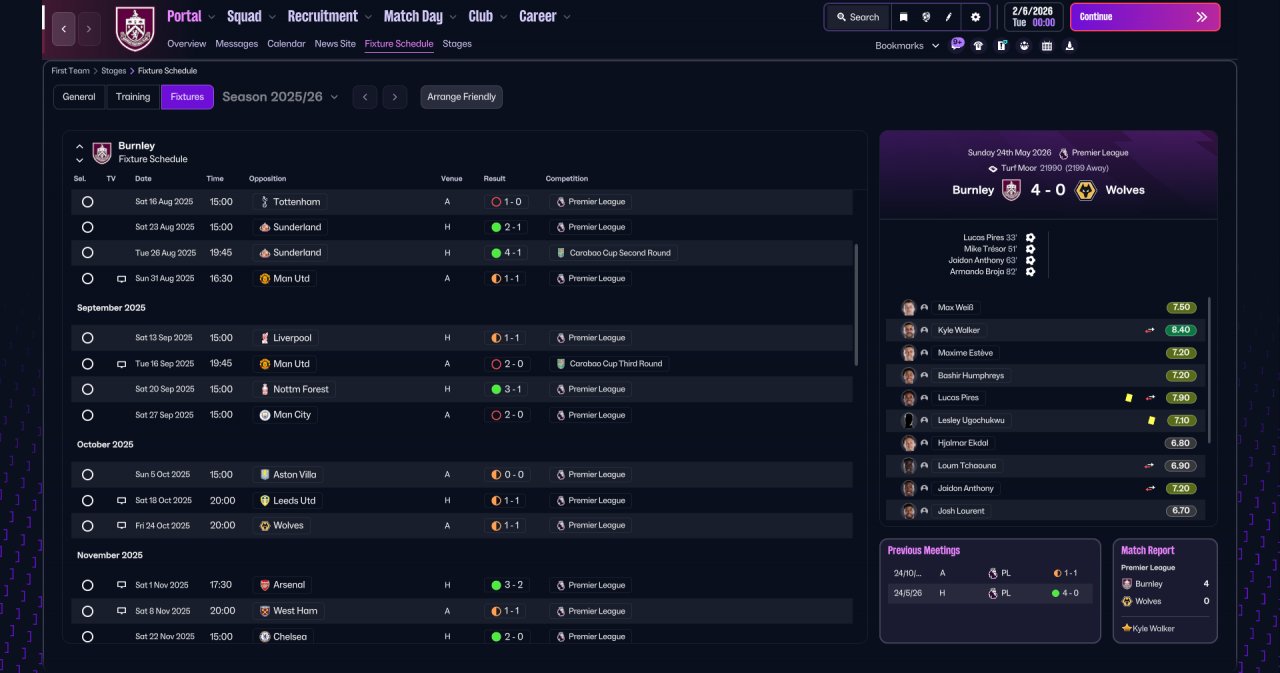This screenshot has height=673, width=1280.
Task: Expand the Portal menu dropdown
Action: point(213,17)
